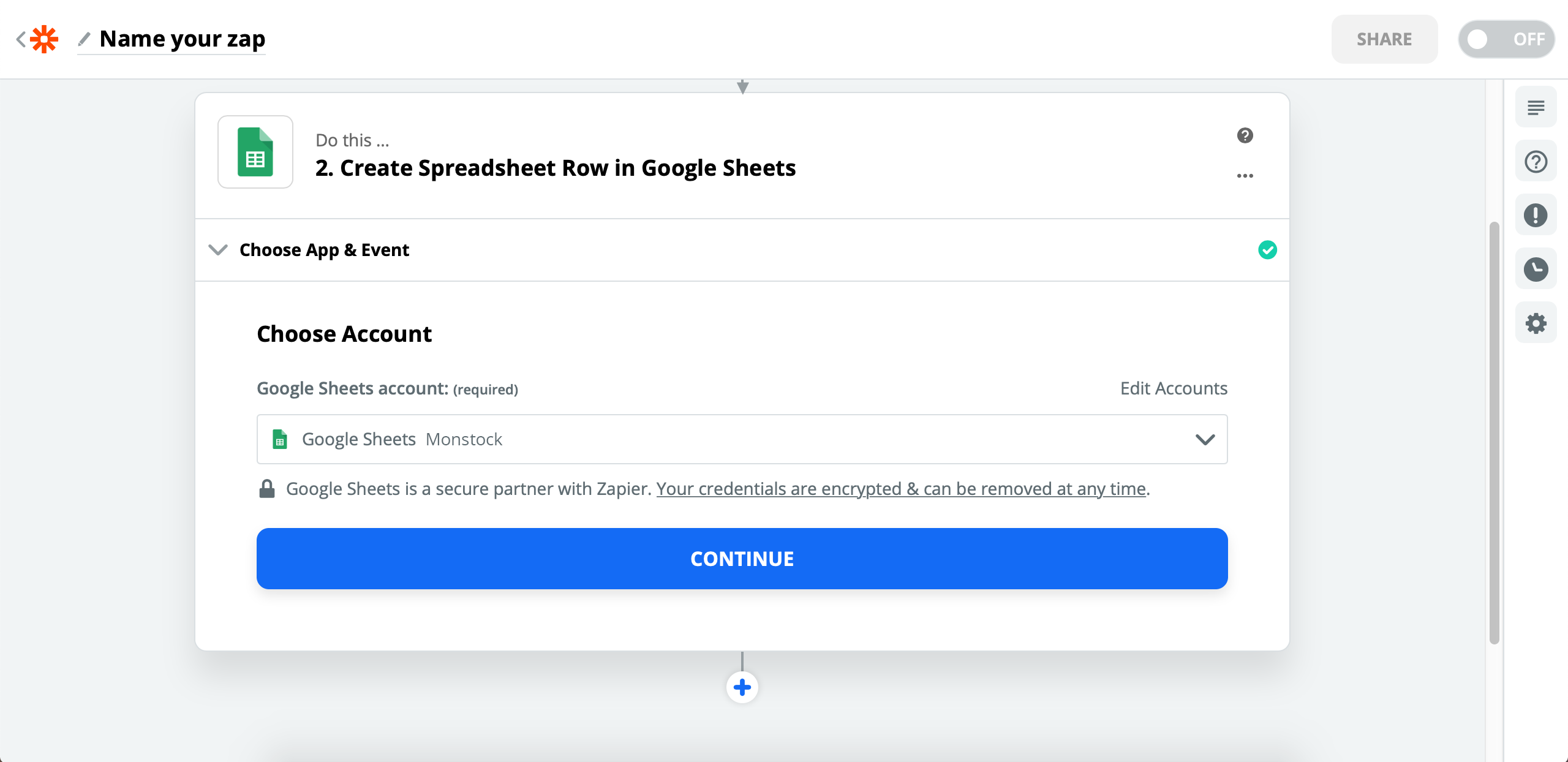The image size is (1568, 762).
Task: Click the credentials are encrypted link
Action: [901, 489]
